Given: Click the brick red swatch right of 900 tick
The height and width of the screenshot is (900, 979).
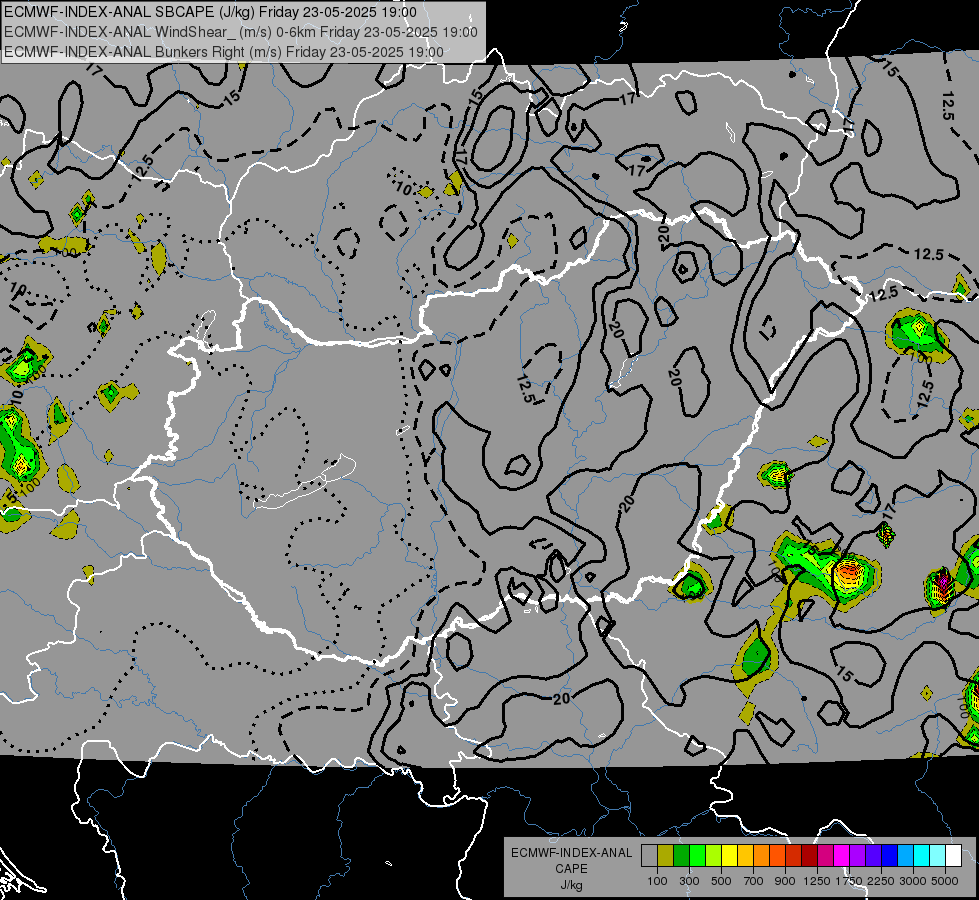Looking at the screenshot, I should tap(794, 855).
